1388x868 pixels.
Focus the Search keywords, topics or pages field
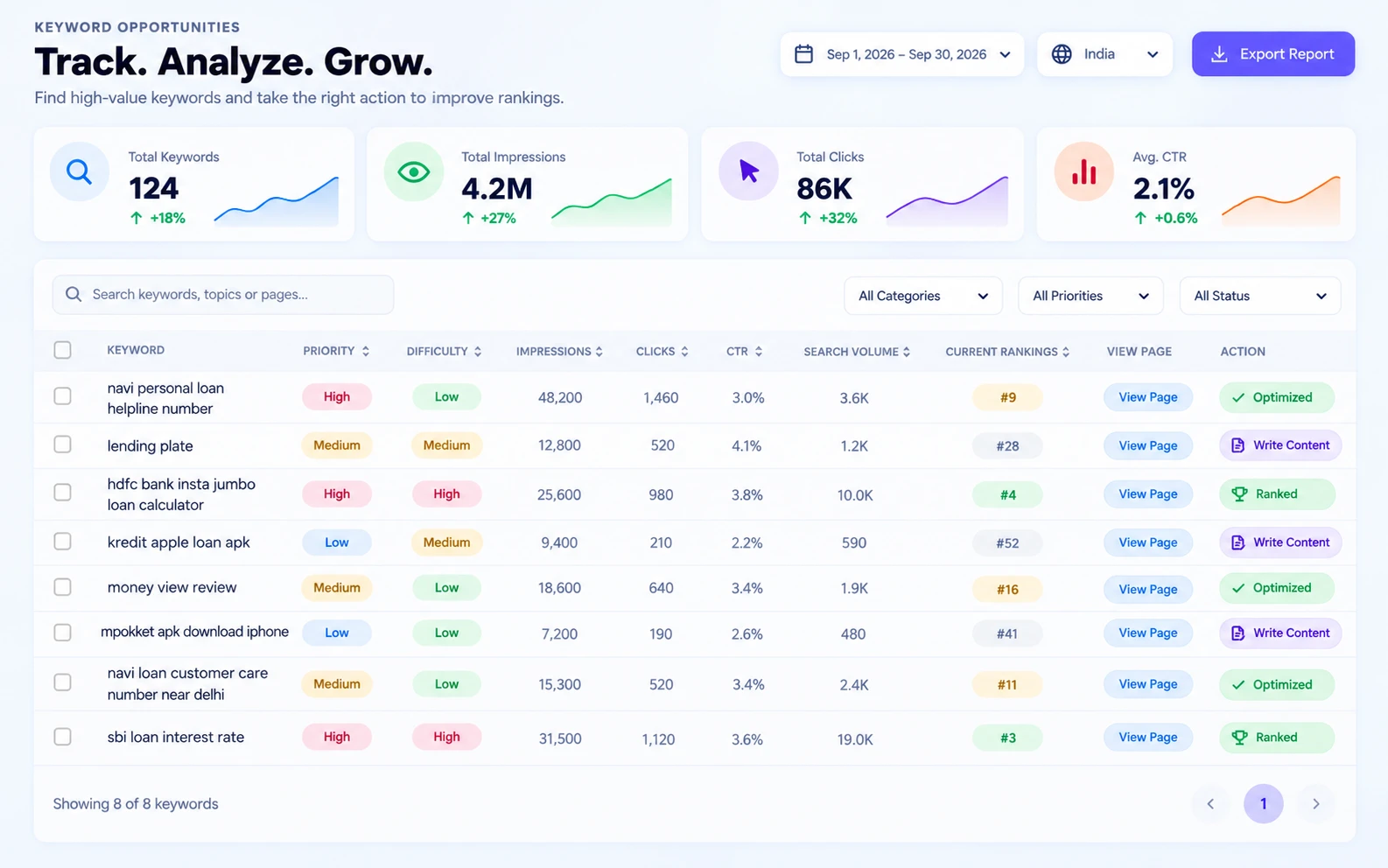click(x=223, y=295)
